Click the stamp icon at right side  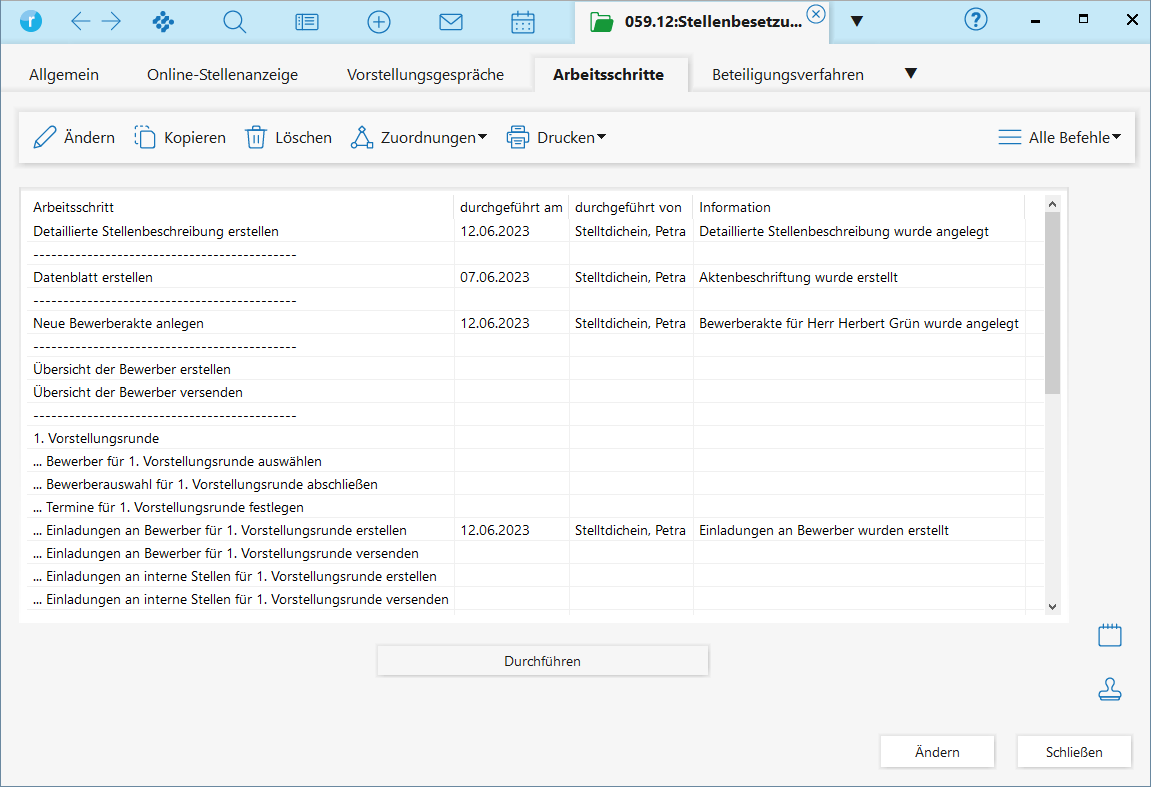point(1110,689)
